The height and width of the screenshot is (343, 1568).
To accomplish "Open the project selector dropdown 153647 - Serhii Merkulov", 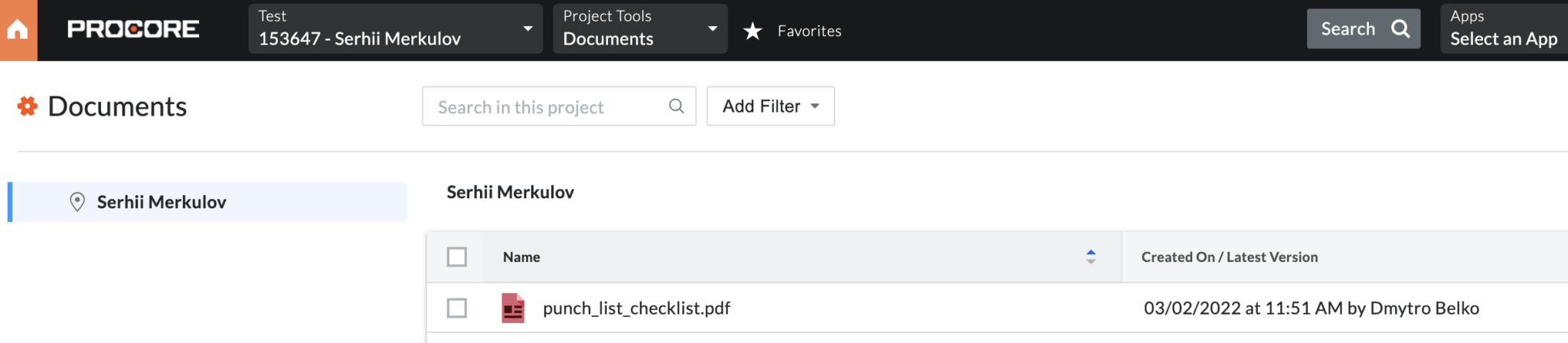I will 395,29.
